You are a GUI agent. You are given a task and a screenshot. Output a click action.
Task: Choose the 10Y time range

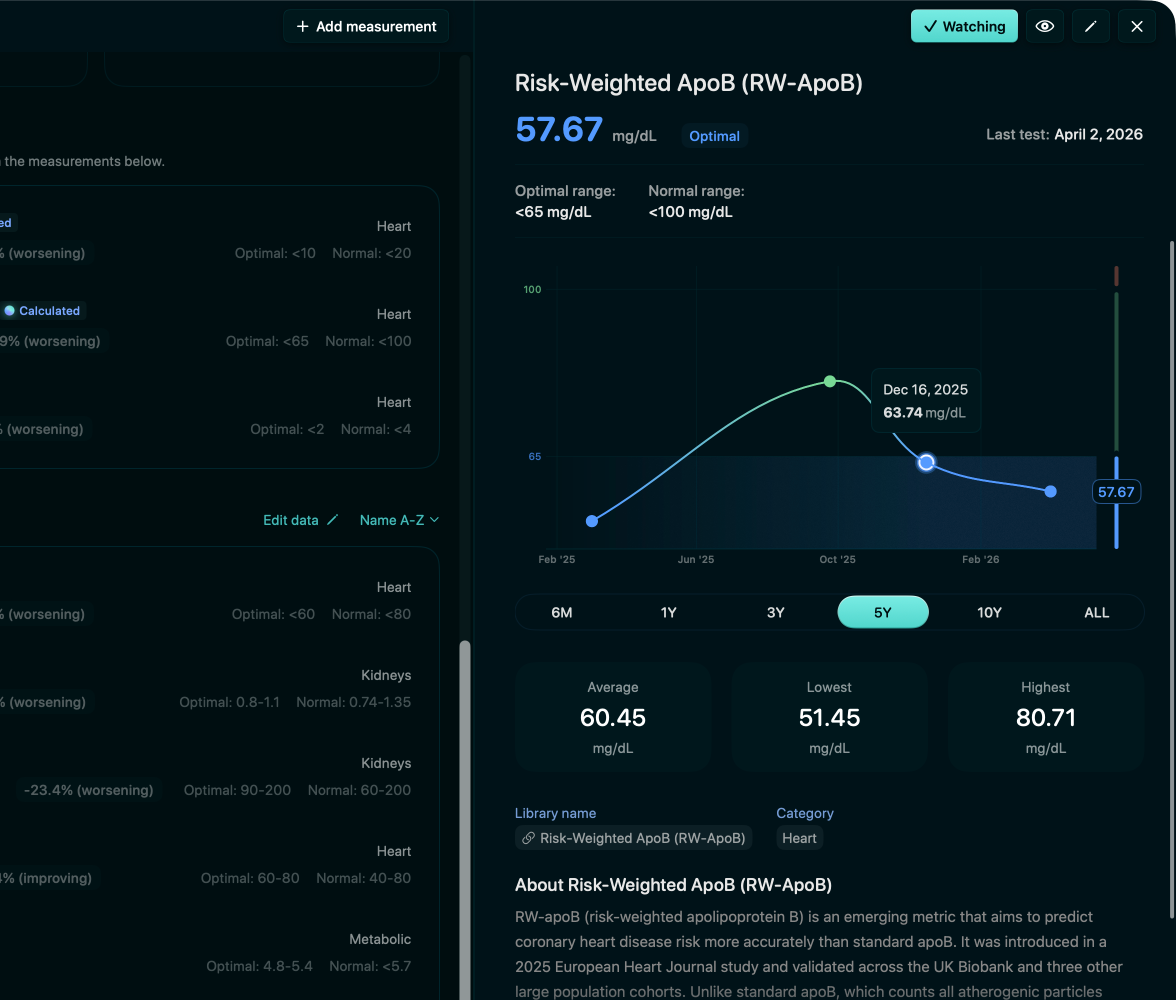(989, 612)
